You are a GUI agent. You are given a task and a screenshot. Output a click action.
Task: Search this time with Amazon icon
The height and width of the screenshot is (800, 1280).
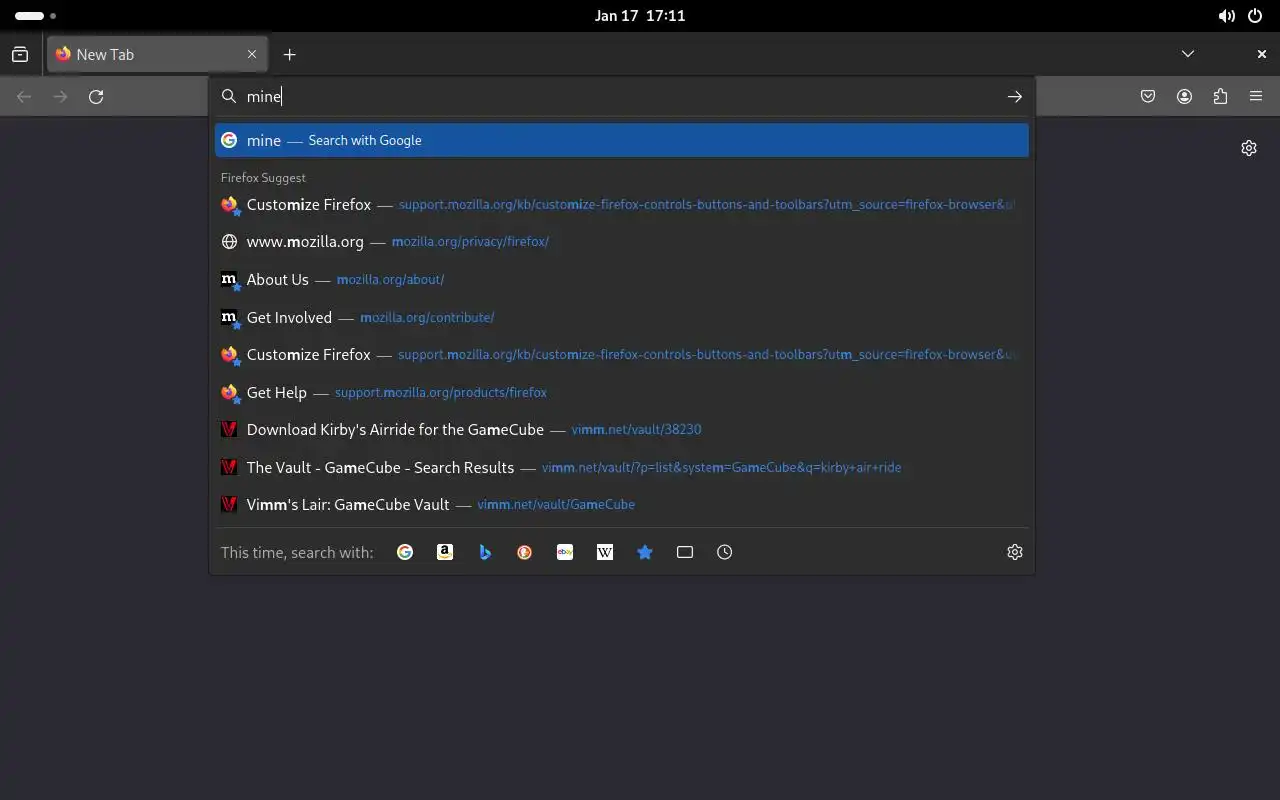click(x=445, y=552)
